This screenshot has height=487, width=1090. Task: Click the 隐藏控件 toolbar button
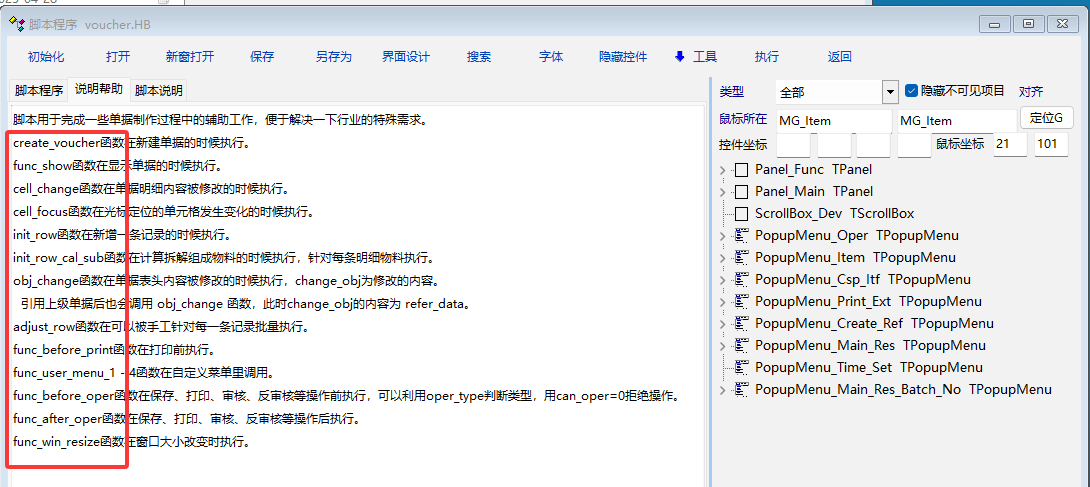pos(623,57)
